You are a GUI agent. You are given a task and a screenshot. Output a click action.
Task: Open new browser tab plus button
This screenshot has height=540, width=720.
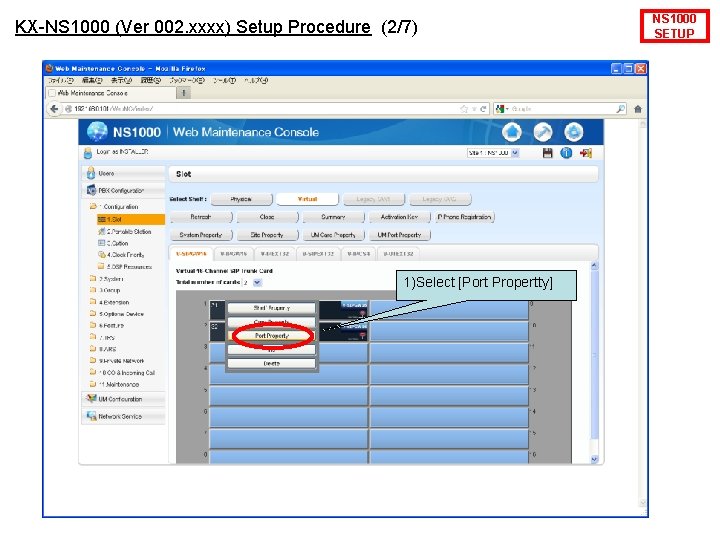(x=184, y=93)
